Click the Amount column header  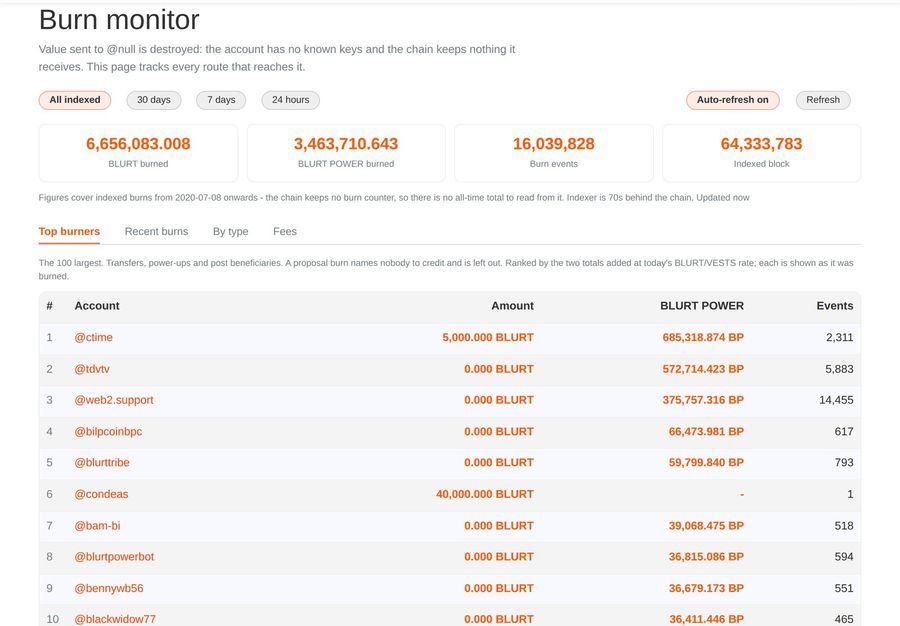click(x=512, y=306)
